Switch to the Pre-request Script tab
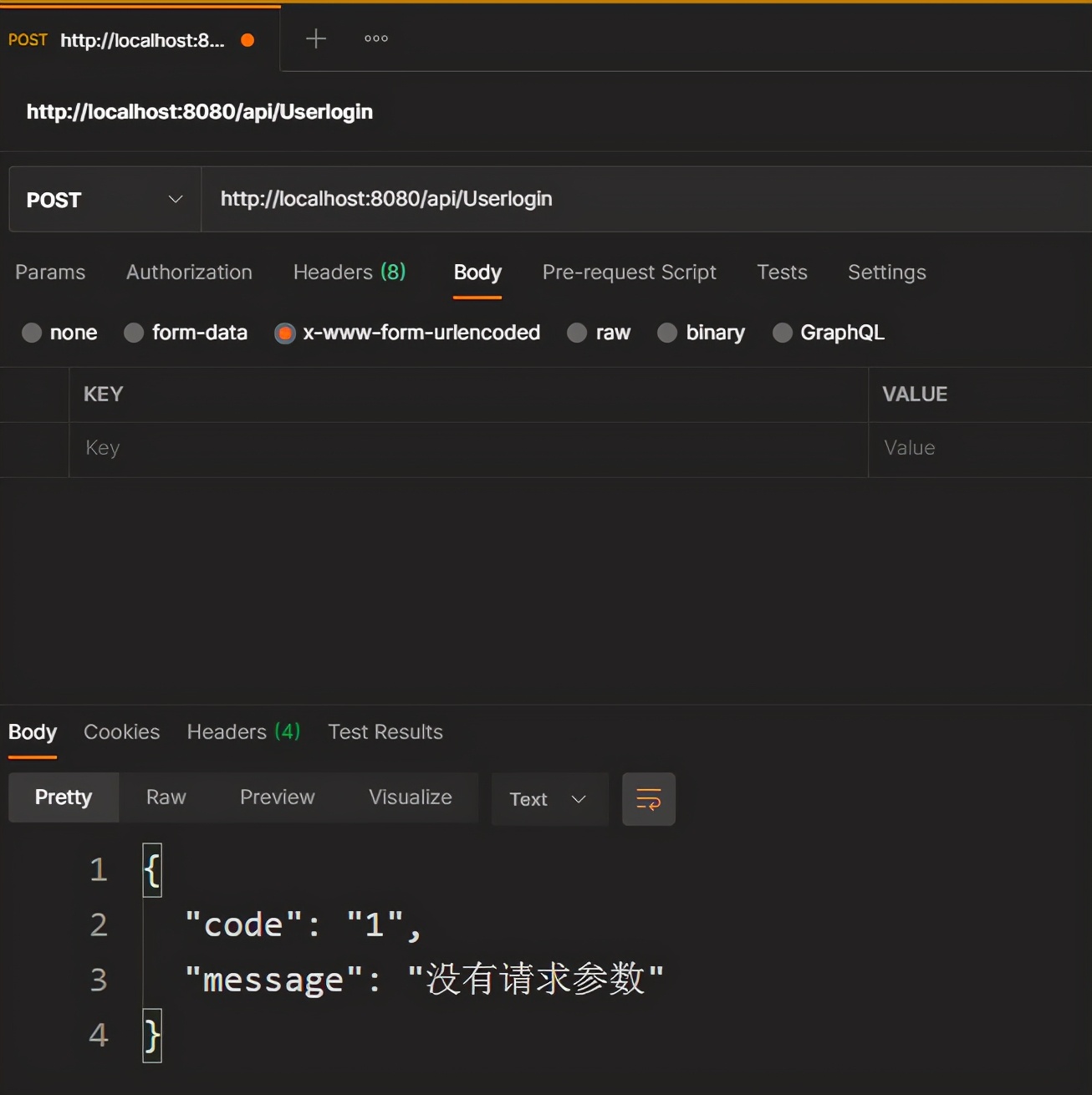1092x1095 pixels. click(630, 272)
